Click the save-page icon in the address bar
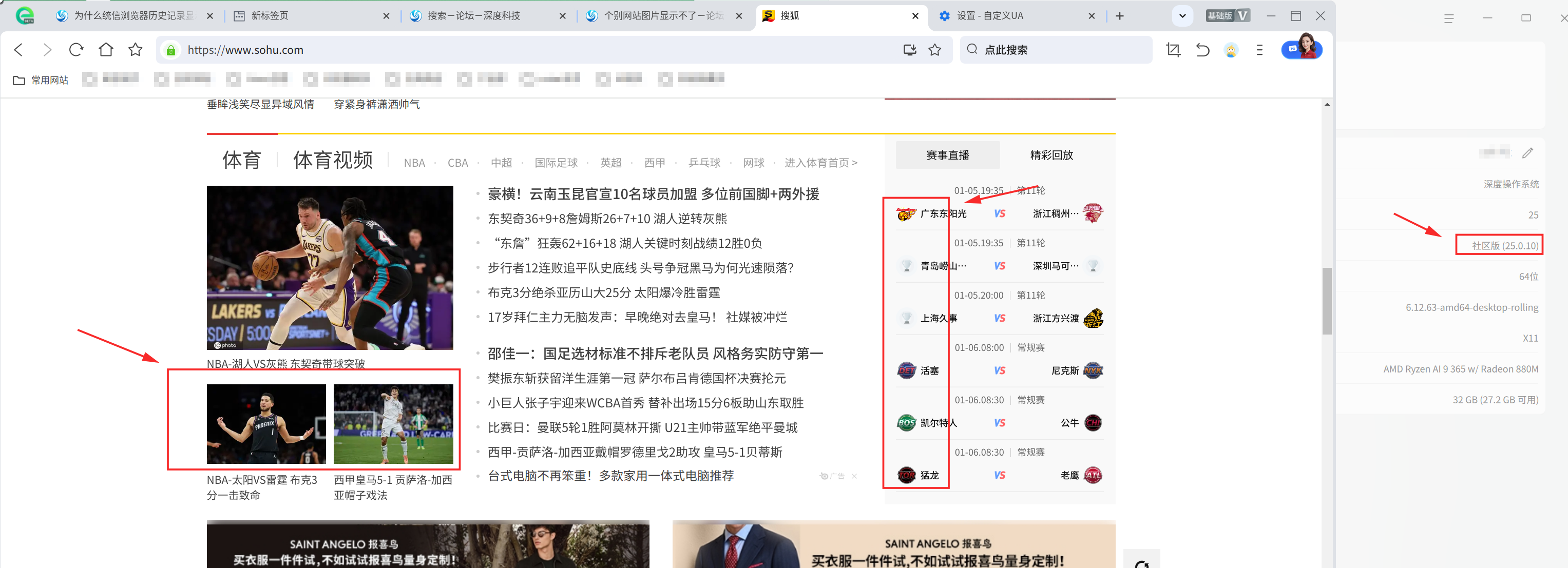Screen dimensions: 1568x568 [x=909, y=50]
